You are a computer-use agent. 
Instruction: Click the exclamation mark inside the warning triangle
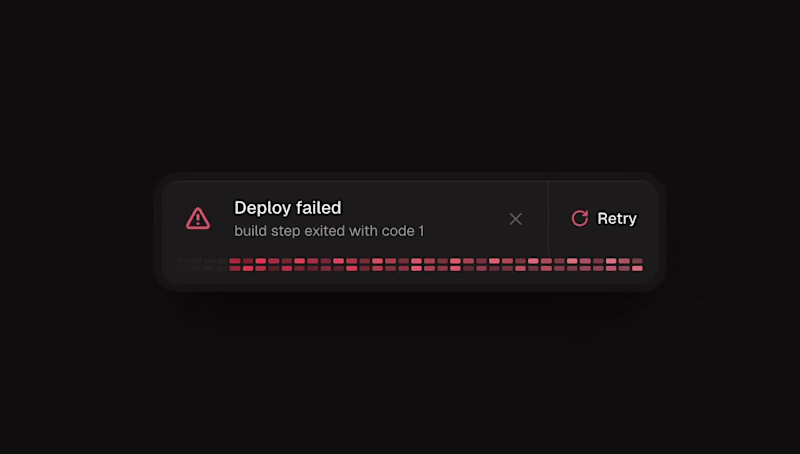198,220
